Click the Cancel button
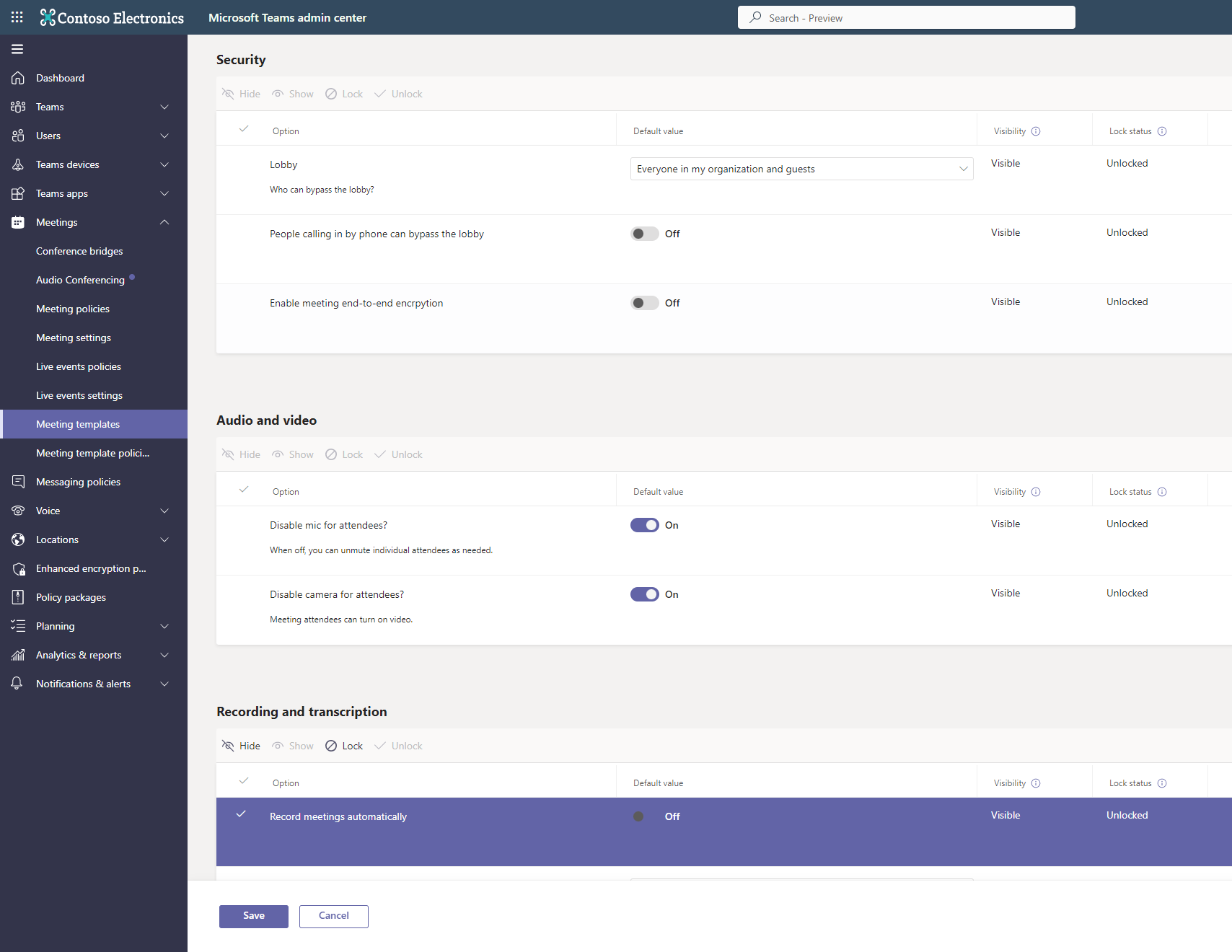Screen dimensions: 1232x952 334,917
